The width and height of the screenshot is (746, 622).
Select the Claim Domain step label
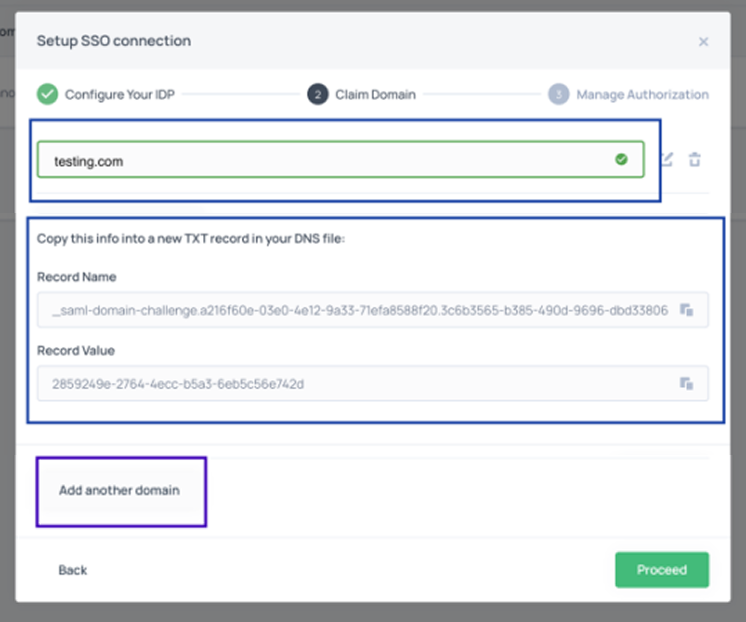click(375, 94)
